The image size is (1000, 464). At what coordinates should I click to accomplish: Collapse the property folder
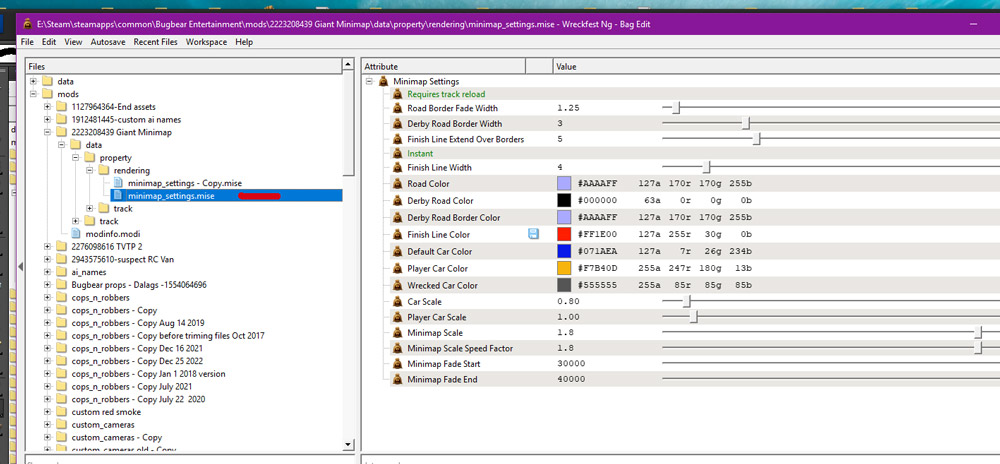75,157
